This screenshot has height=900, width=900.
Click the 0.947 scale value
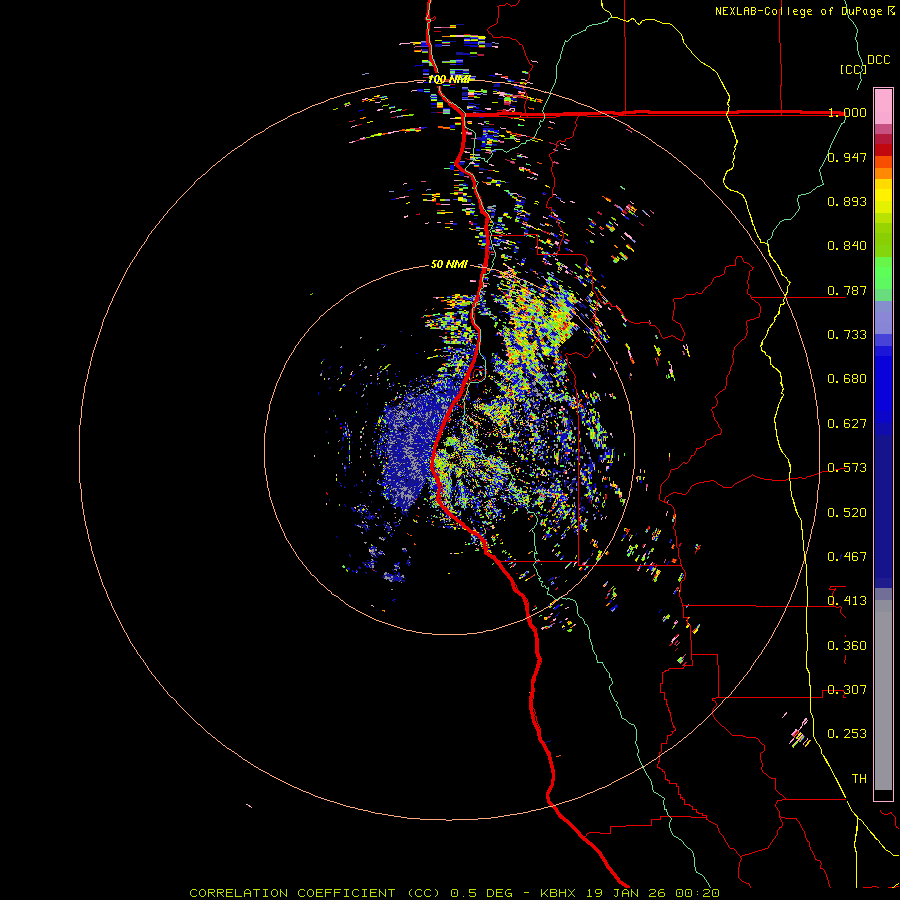847,157
